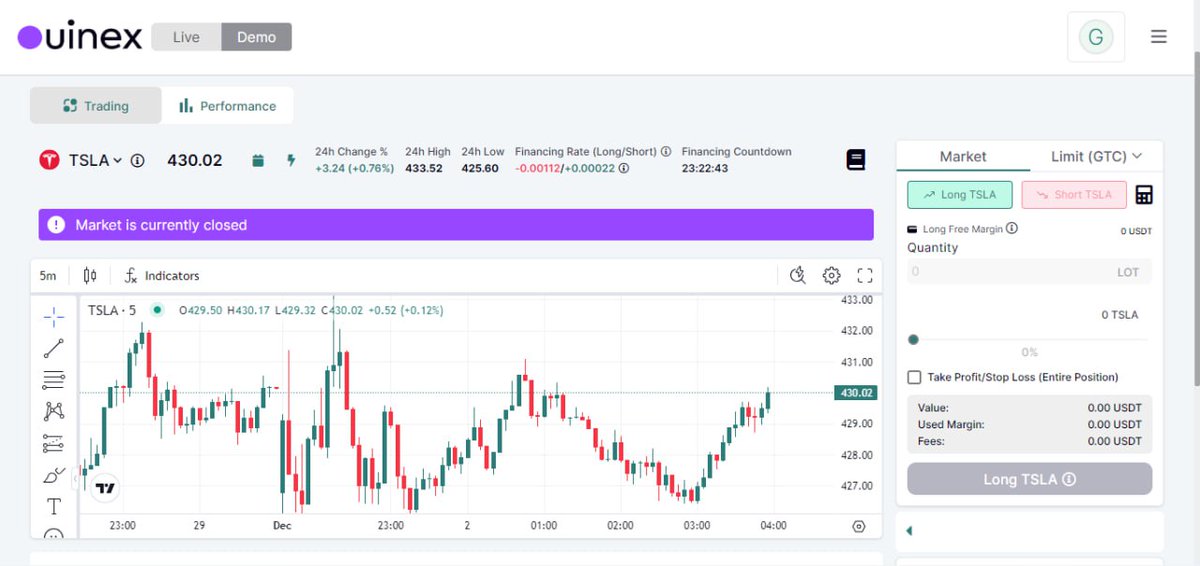The height and width of the screenshot is (566, 1200).
Task: Submit the grey Long TSLA order button
Action: pos(1029,479)
